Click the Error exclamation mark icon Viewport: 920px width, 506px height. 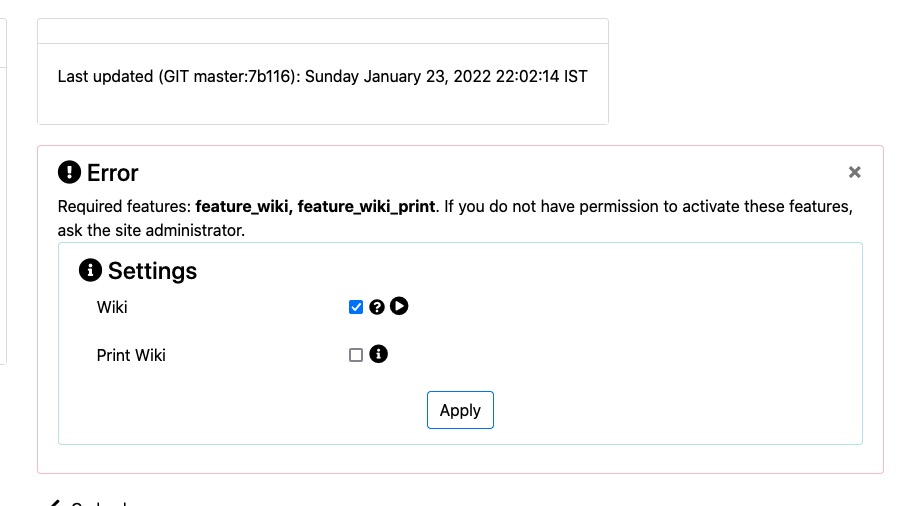point(69,173)
